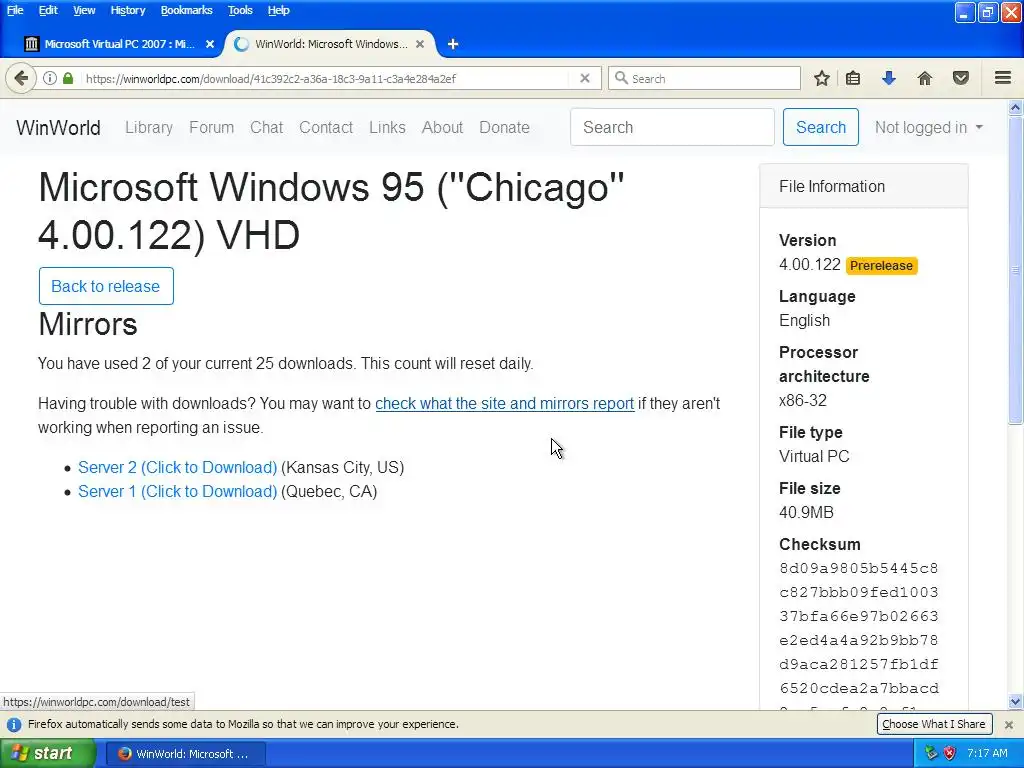1024x768 pixels.
Task: Close the Microsoft Virtual PC 2007 tab
Action: pos(210,44)
